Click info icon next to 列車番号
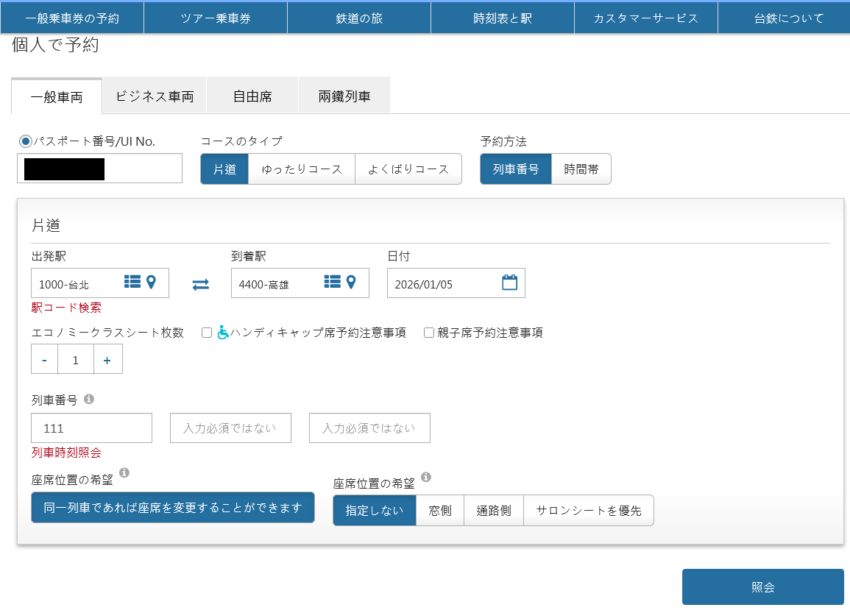Image resolution: width=850 pixels, height=613 pixels. click(x=89, y=399)
